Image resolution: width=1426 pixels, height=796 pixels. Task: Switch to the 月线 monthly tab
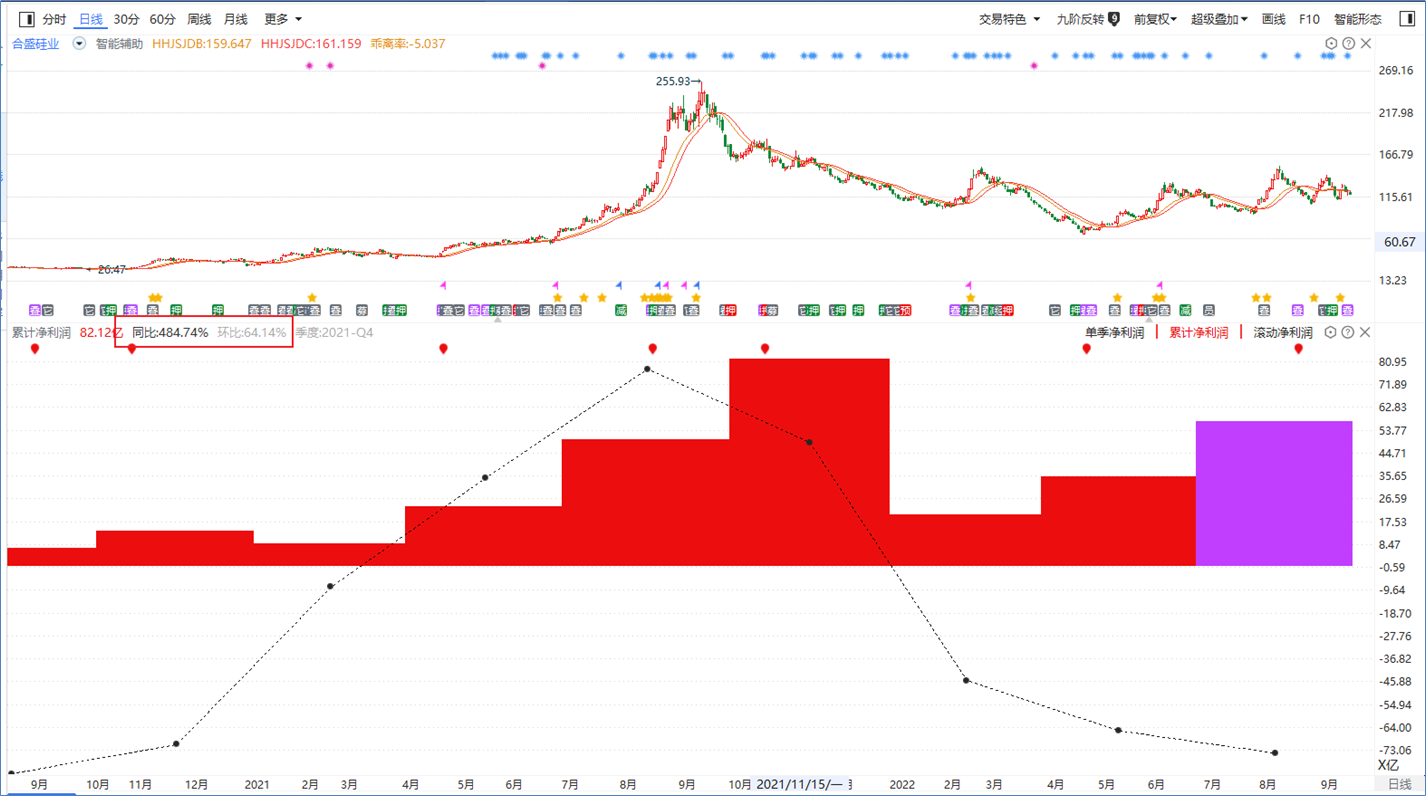[x=236, y=19]
